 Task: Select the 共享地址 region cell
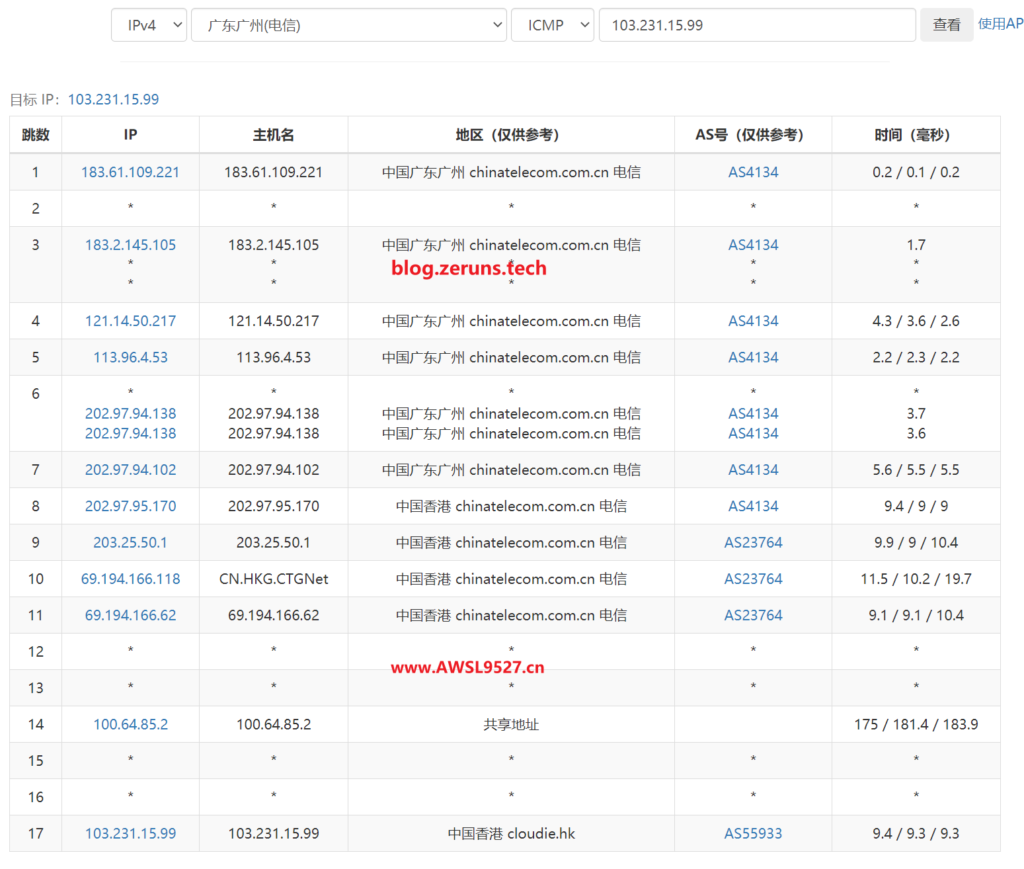coord(511,725)
